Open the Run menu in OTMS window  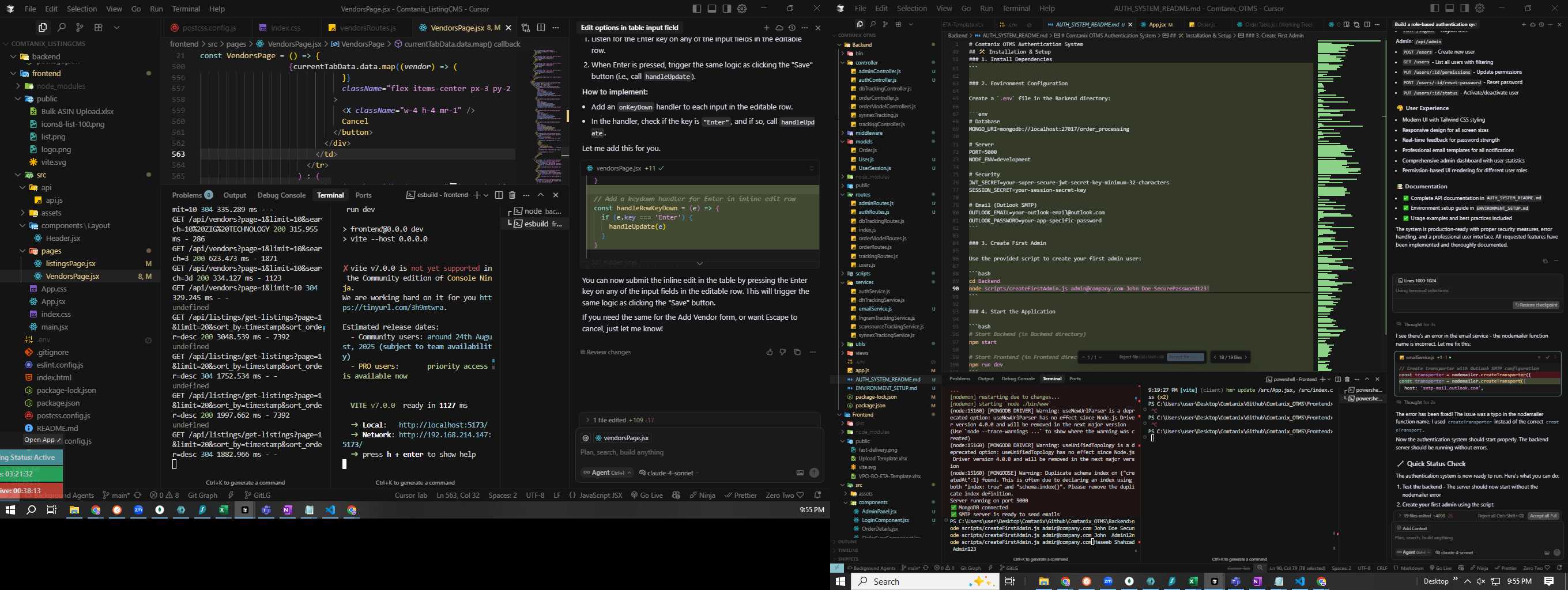click(987, 9)
